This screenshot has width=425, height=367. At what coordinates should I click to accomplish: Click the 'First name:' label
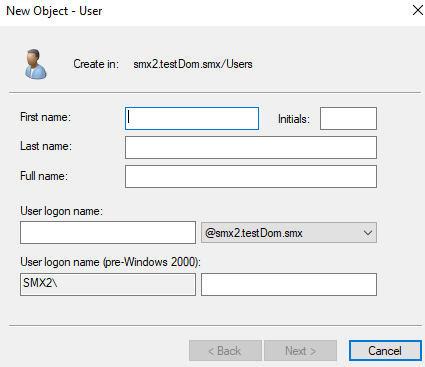point(45,117)
